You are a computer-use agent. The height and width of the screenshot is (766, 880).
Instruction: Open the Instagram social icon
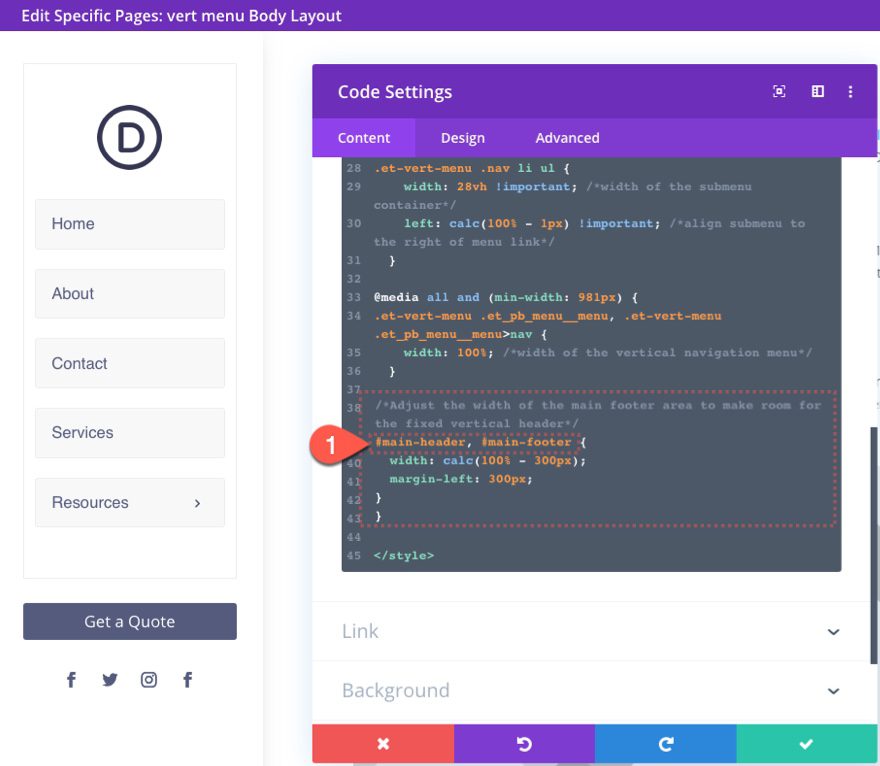[x=149, y=679]
